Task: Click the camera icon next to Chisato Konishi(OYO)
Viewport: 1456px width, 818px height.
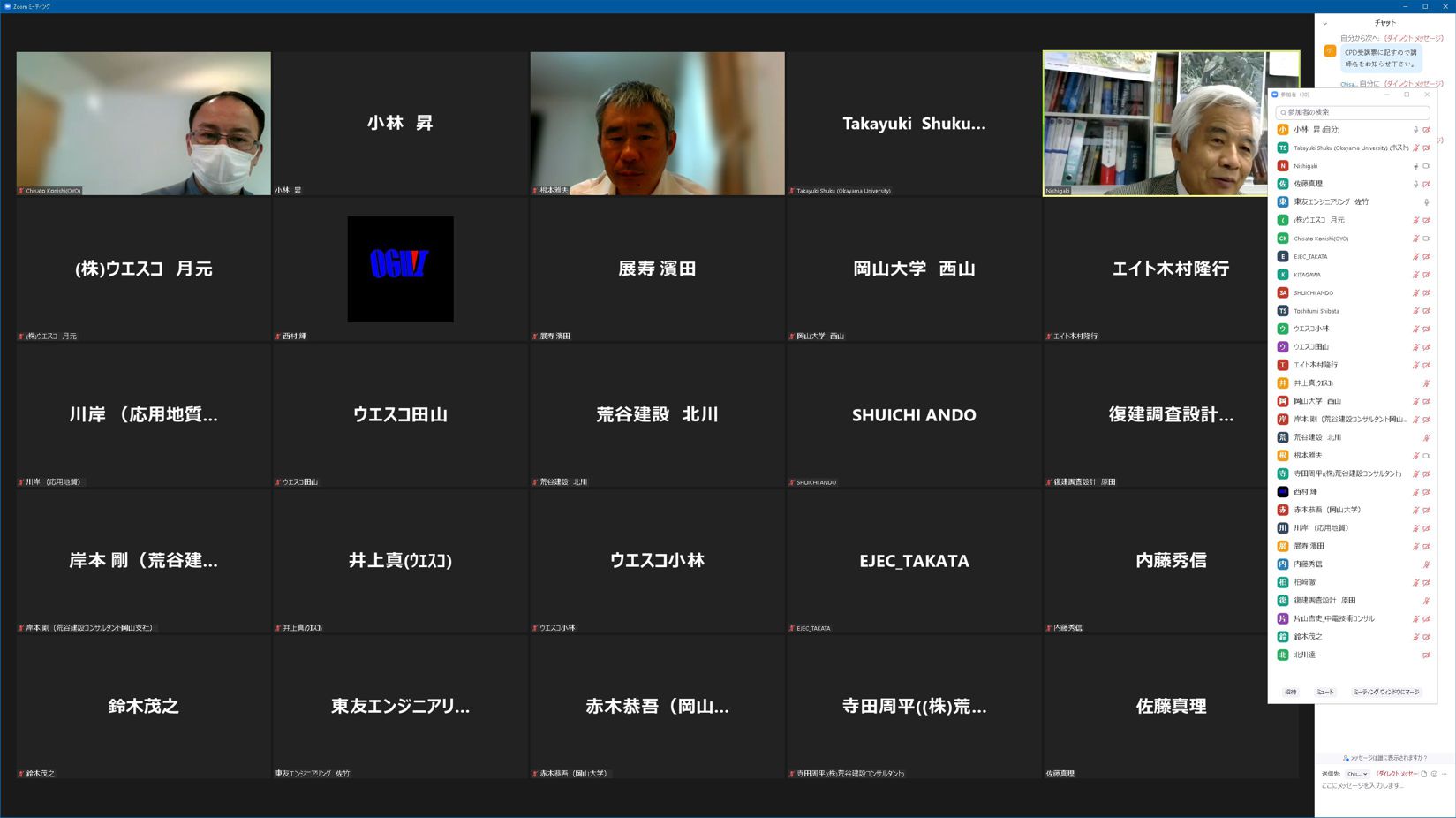Action: click(x=1427, y=239)
